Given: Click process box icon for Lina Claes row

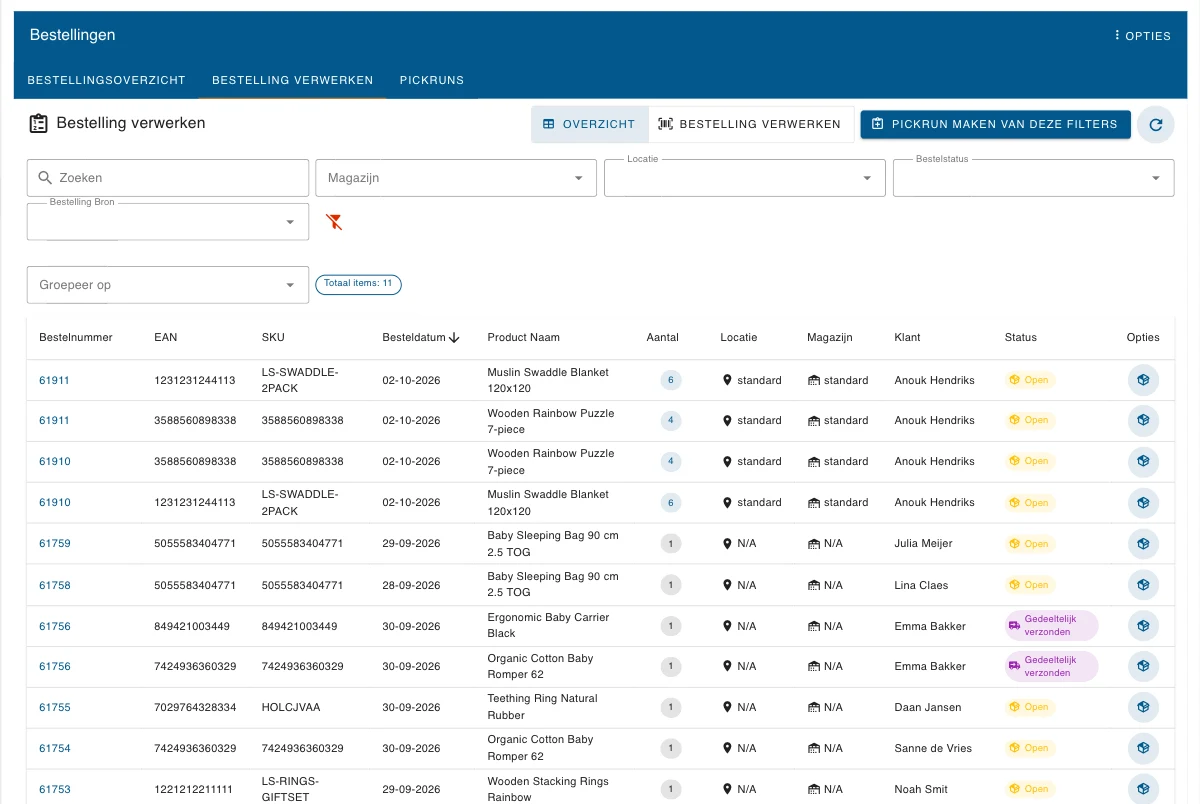Looking at the screenshot, I should point(1143,585).
